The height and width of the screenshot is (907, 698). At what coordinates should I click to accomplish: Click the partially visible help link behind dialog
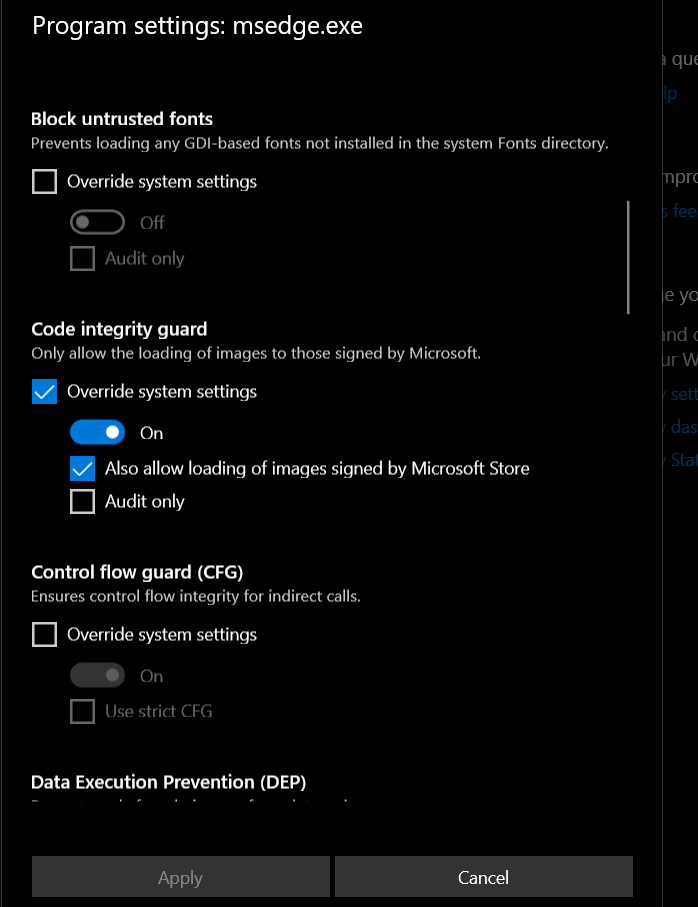670,93
